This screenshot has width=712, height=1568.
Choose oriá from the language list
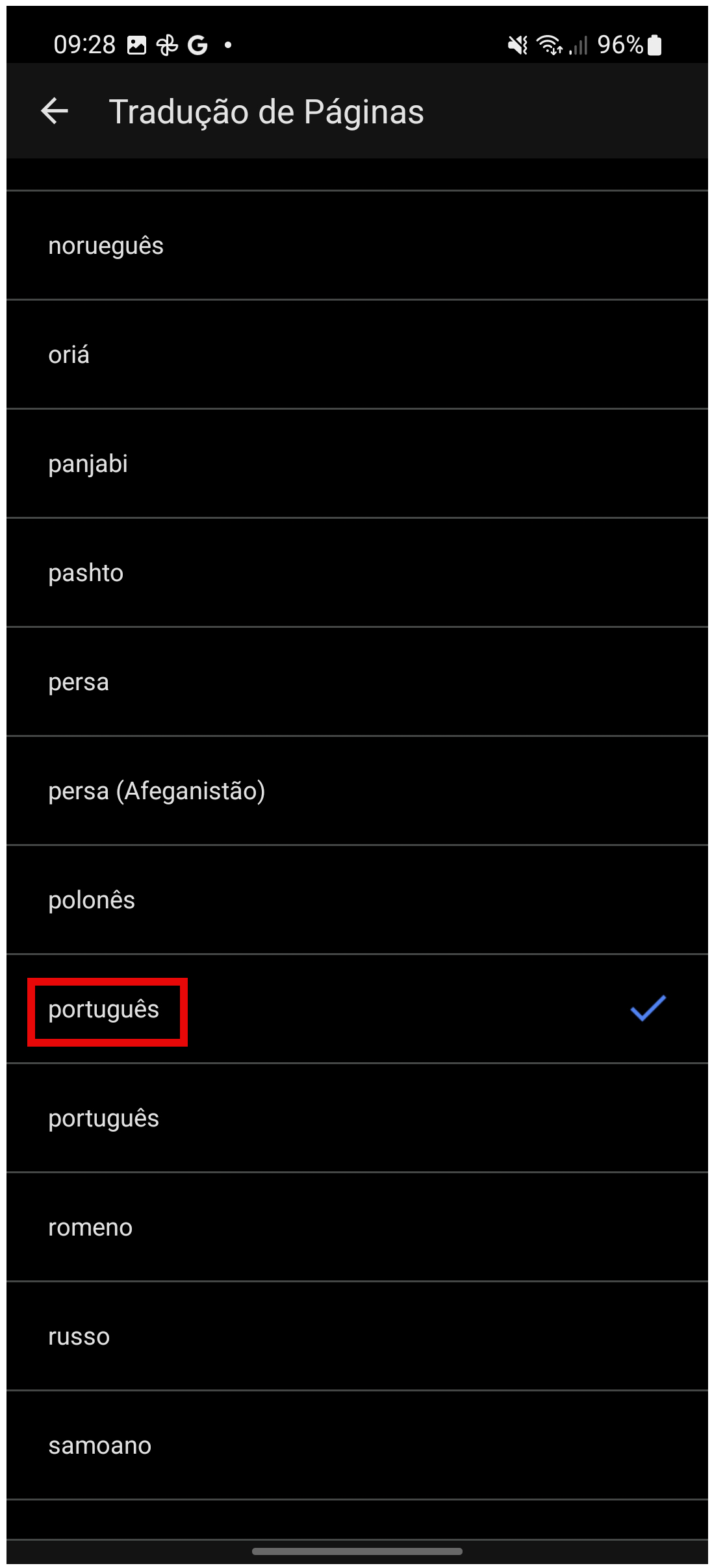[x=69, y=355]
